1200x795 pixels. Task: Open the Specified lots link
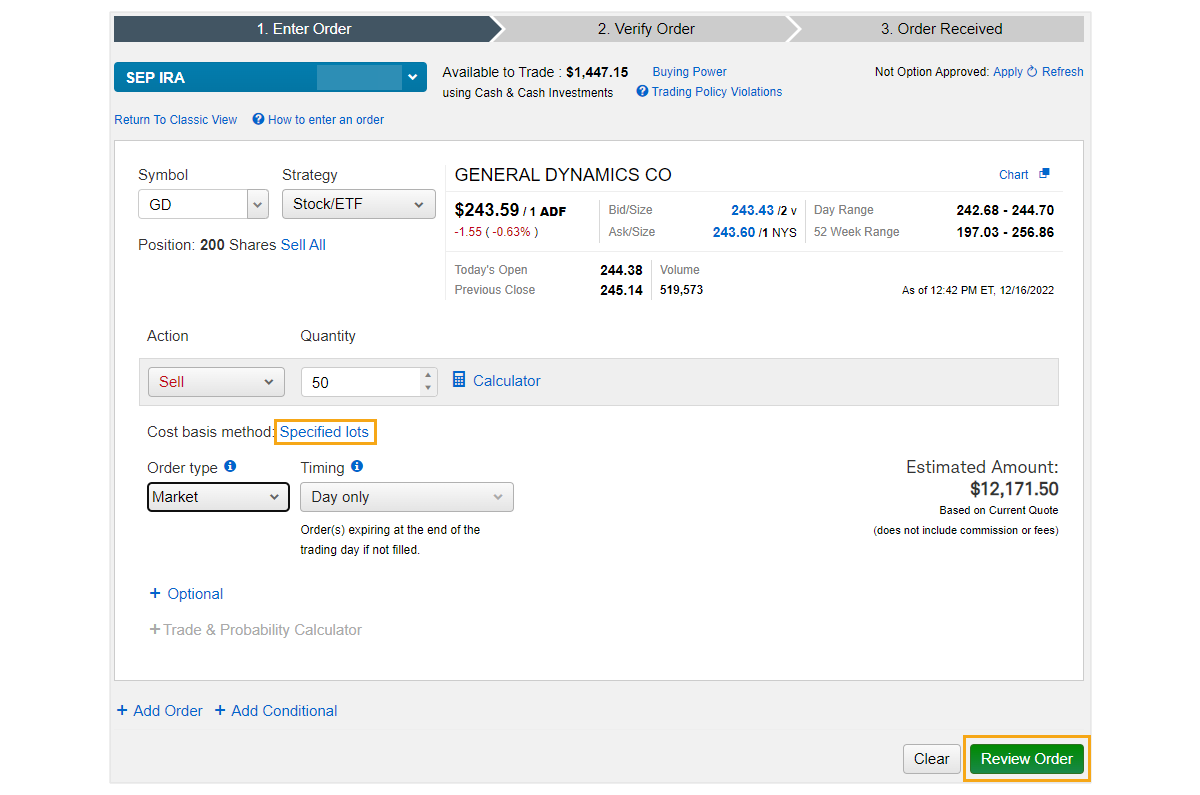pos(324,432)
